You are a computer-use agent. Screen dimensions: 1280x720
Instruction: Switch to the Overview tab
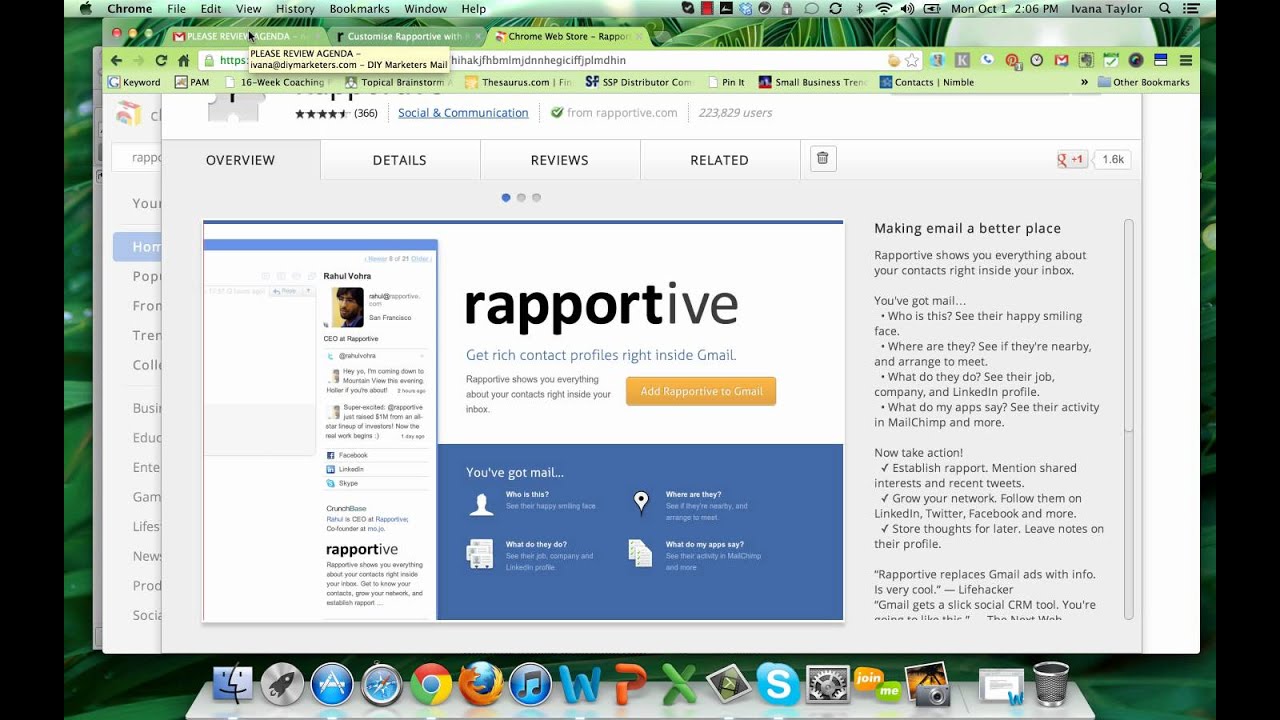tap(240, 160)
